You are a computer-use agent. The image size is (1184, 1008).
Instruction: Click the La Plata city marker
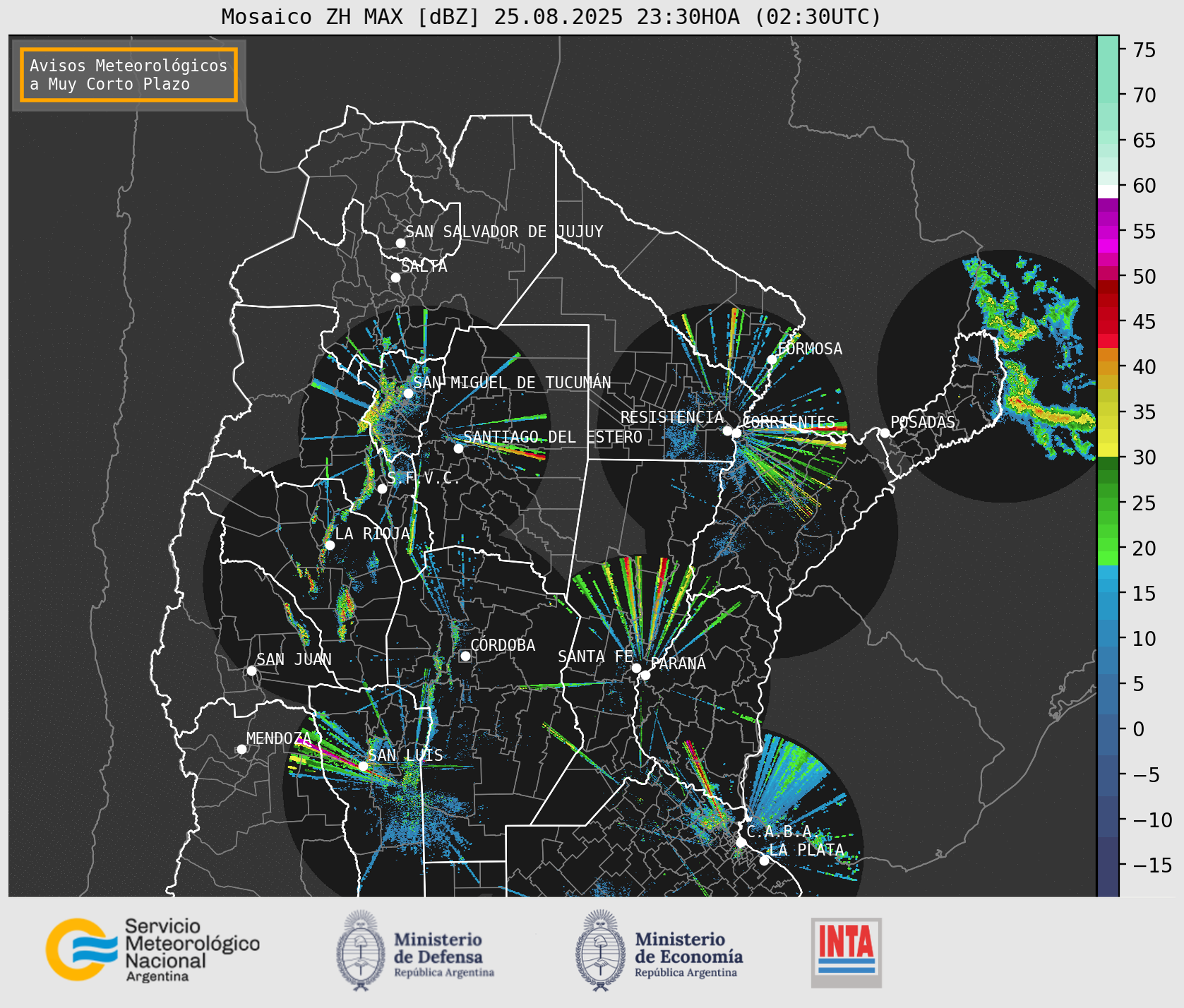(x=764, y=860)
